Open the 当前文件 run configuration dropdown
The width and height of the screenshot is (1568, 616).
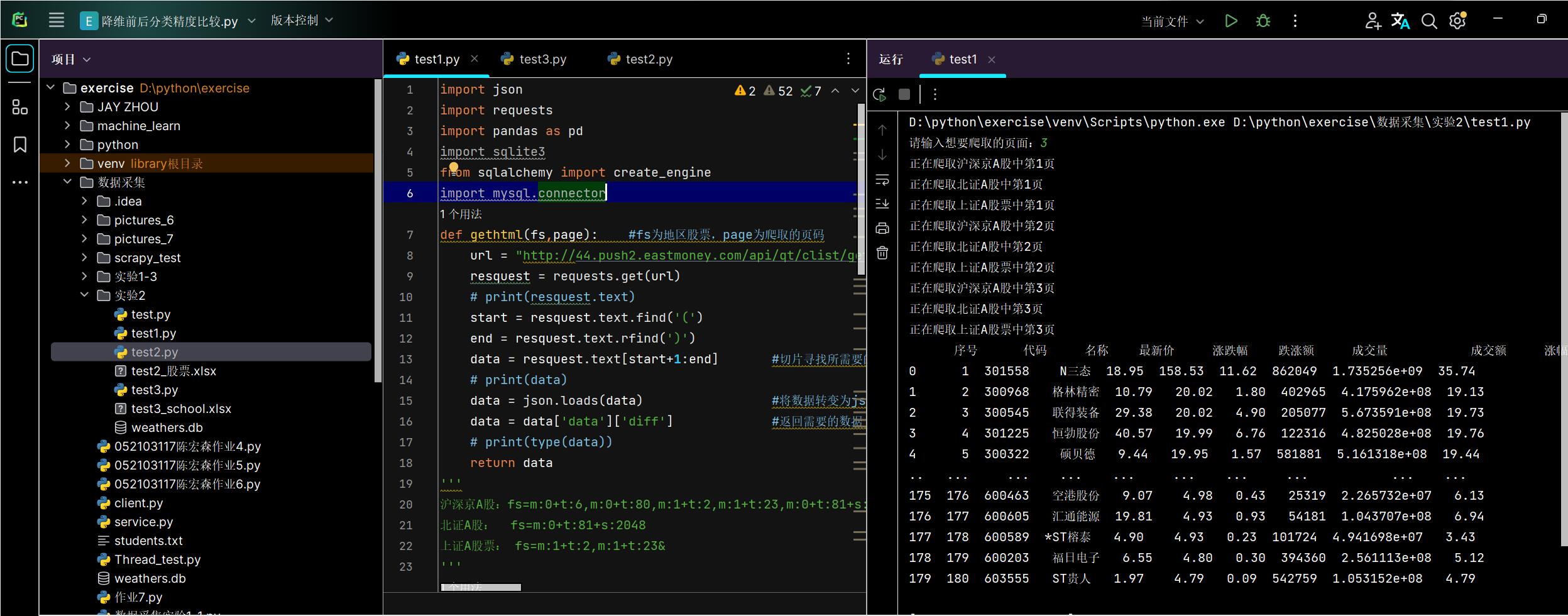pos(1173,21)
